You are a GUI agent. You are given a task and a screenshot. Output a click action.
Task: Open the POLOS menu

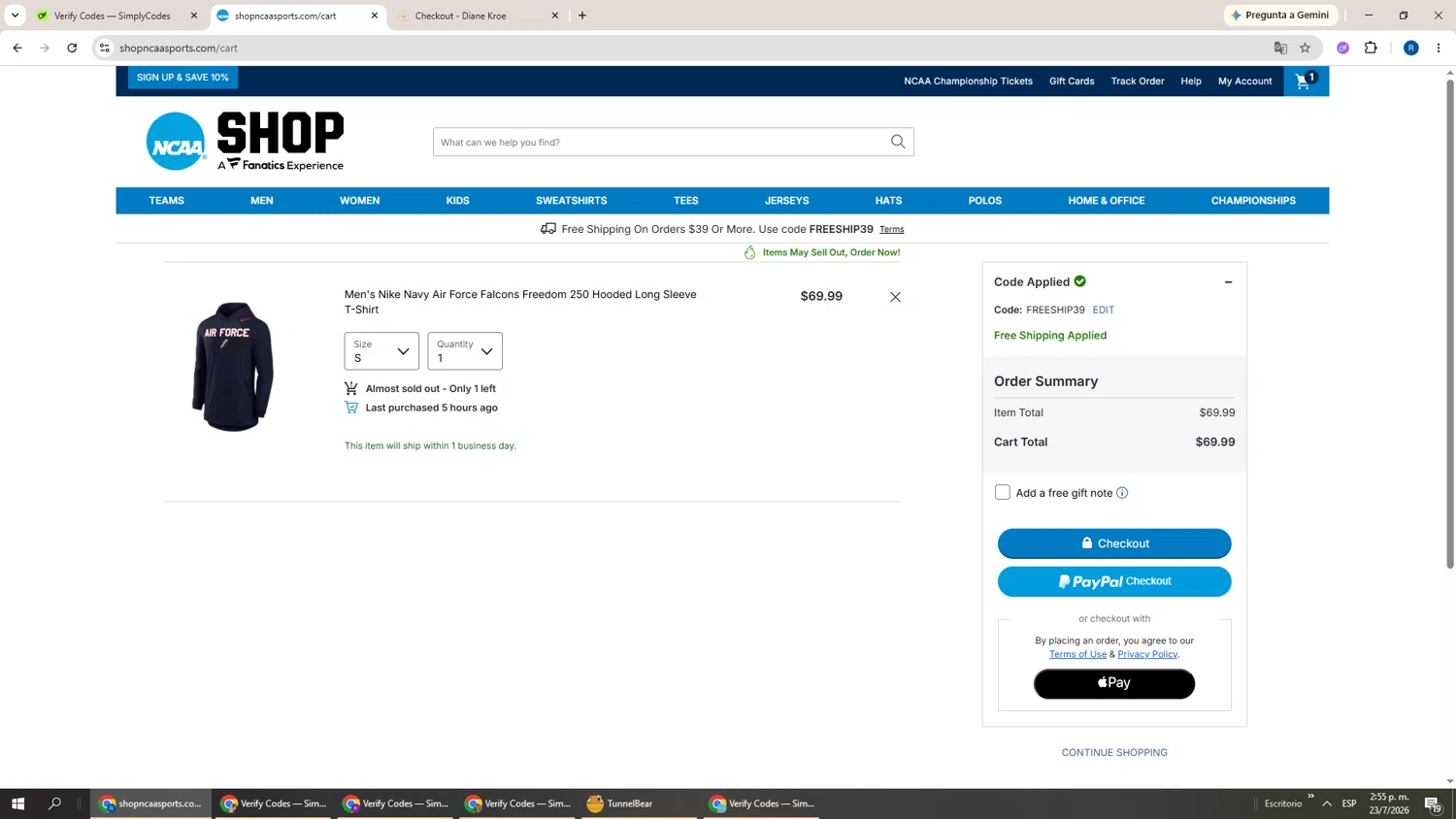tap(985, 201)
